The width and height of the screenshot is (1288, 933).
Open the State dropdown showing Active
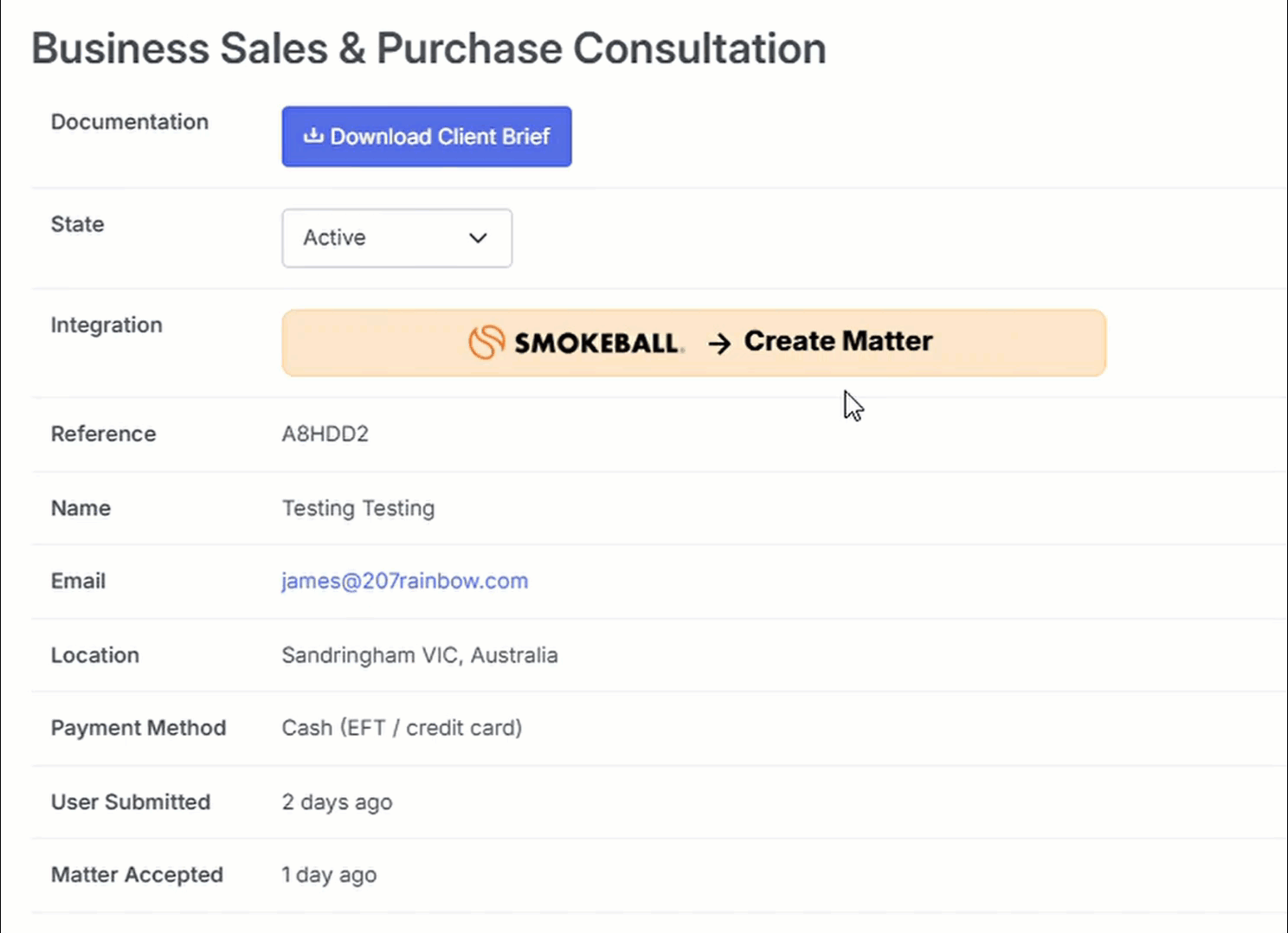pyautogui.click(x=396, y=238)
